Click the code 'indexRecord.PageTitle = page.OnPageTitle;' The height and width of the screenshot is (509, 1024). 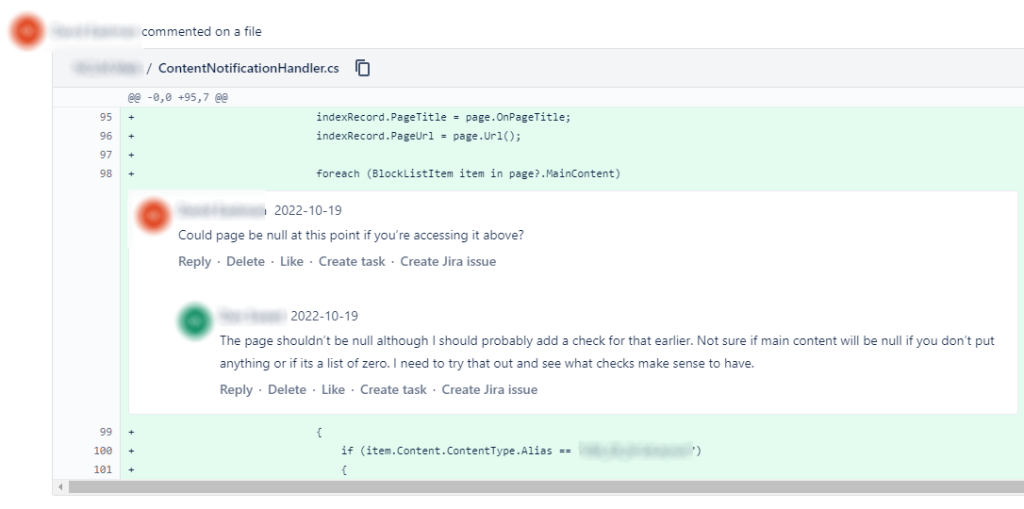coord(443,118)
